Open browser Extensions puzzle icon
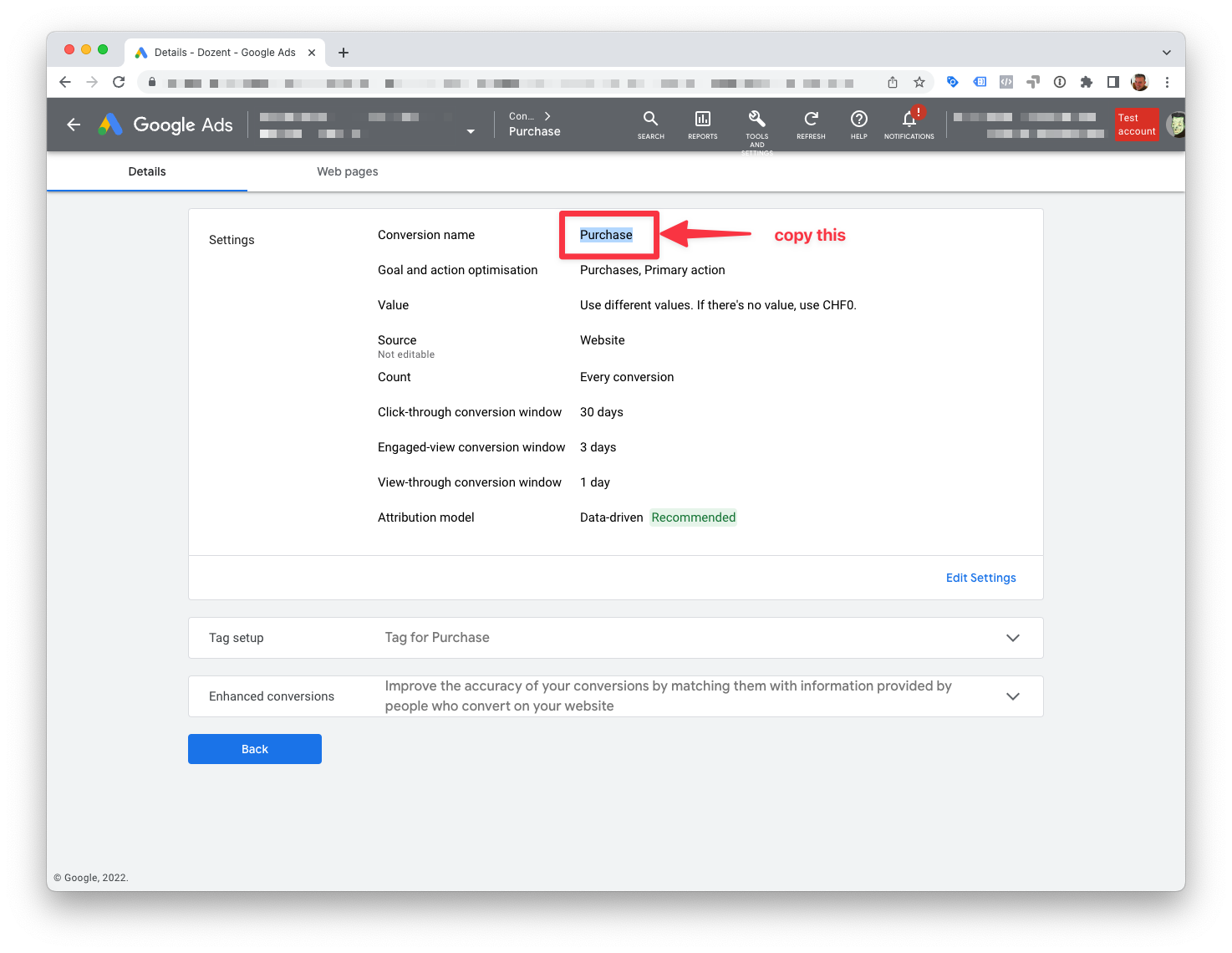Screen dimensions: 1232x953 (1087, 82)
